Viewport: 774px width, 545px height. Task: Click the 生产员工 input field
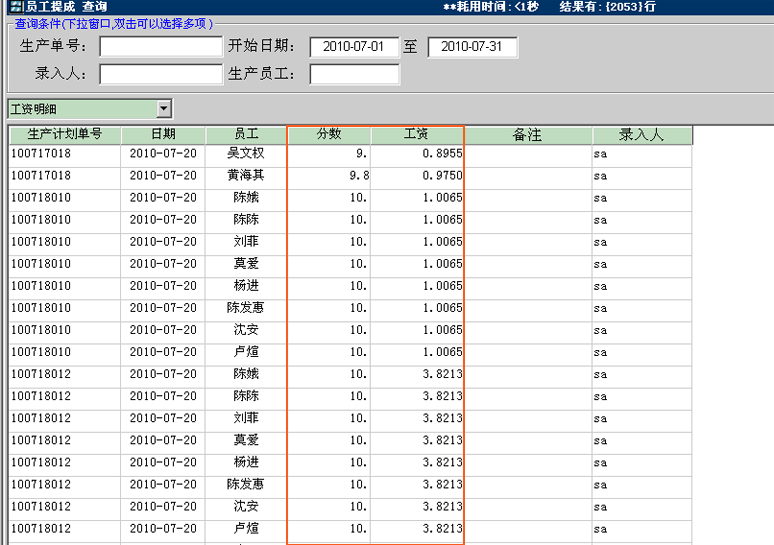tap(354, 74)
